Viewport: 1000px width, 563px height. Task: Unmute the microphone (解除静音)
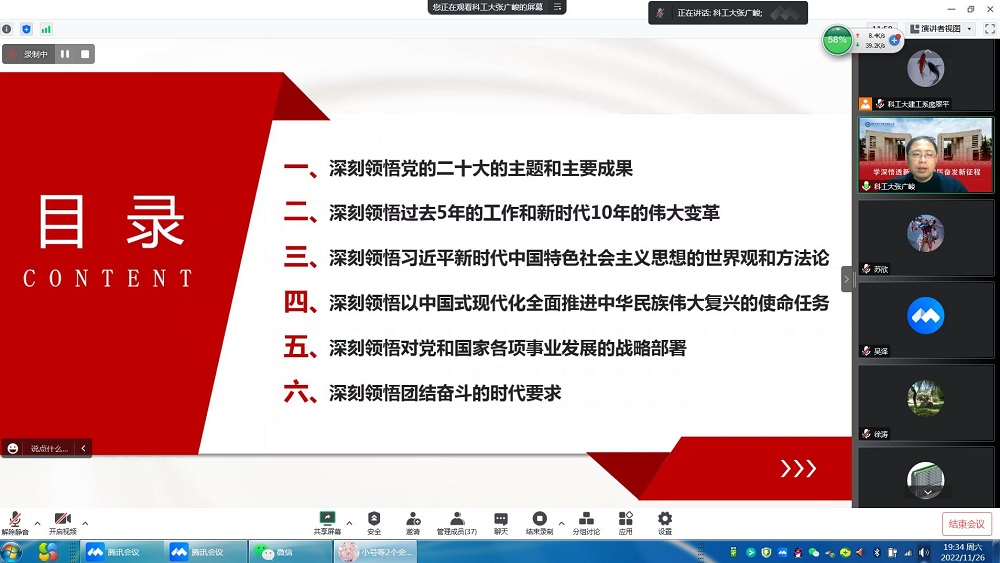pos(15,521)
